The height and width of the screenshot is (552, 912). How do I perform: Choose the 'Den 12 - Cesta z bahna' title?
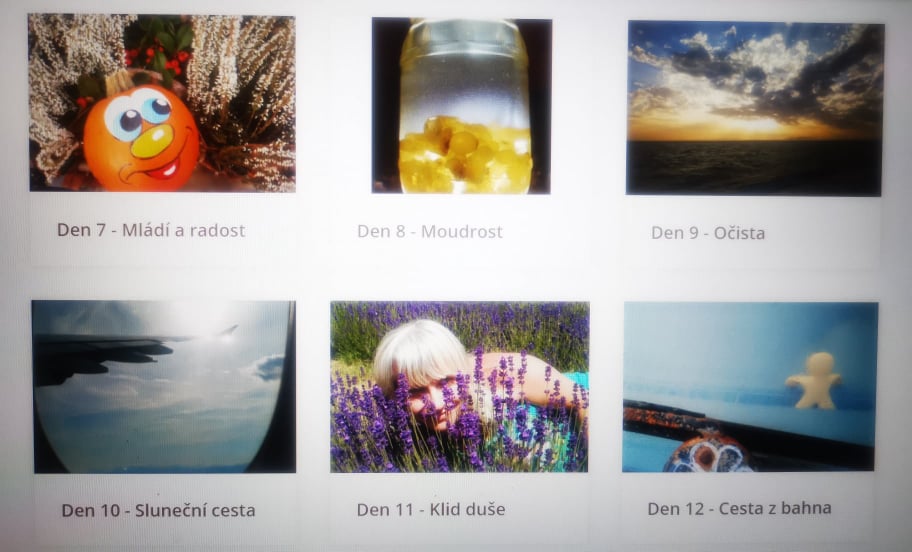click(739, 508)
